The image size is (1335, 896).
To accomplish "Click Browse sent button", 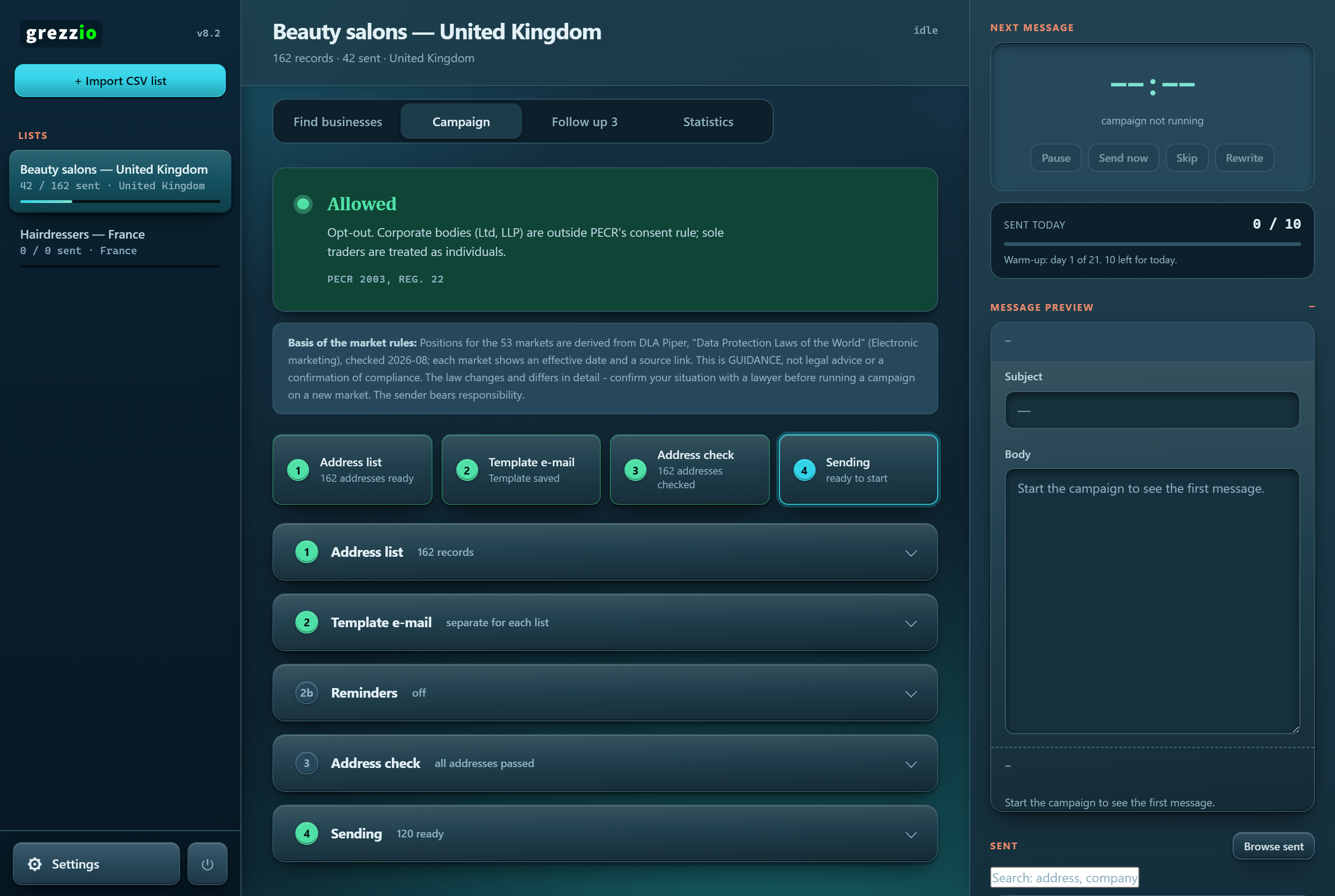I will point(1273,846).
